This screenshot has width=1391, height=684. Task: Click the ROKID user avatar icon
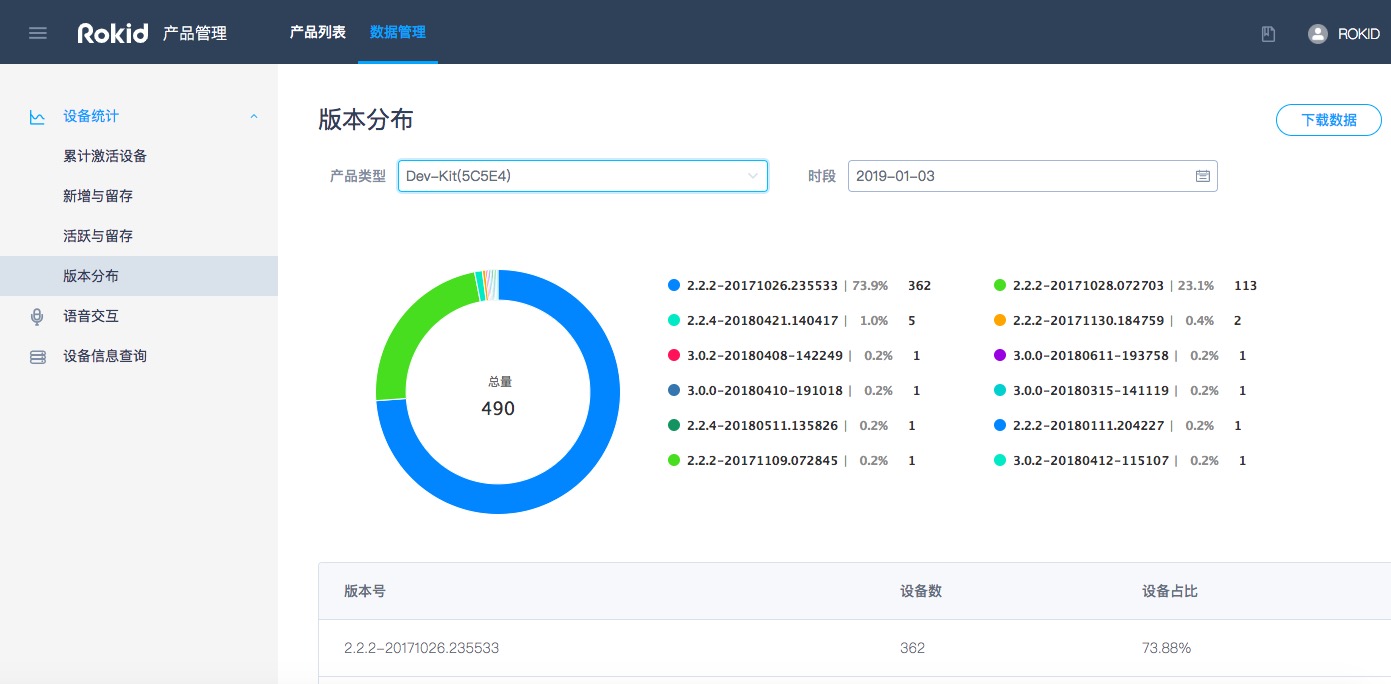(x=1317, y=34)
